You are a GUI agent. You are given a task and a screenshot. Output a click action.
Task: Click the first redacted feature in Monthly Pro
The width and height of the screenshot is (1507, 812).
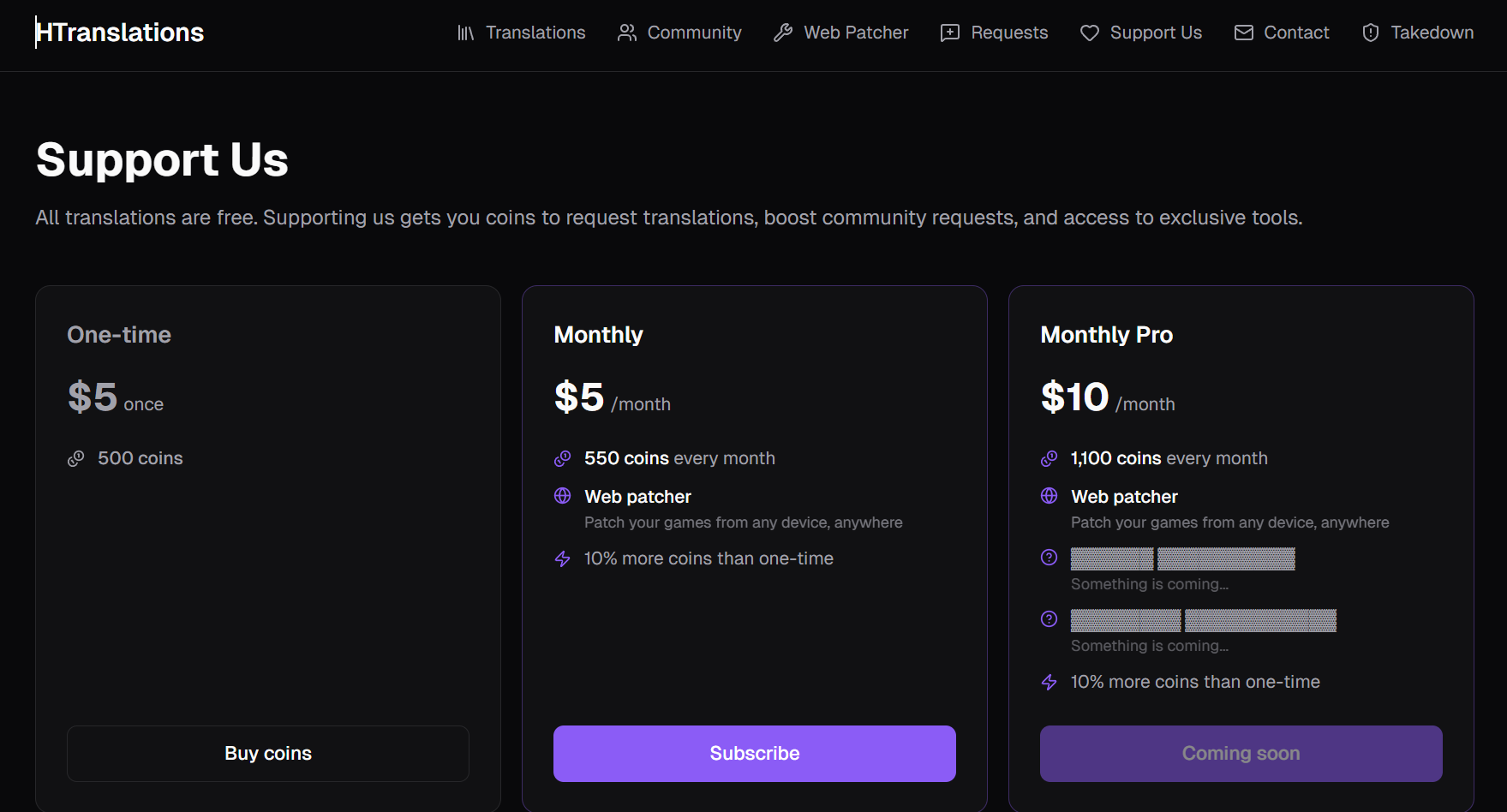(x=1183, y=558)
